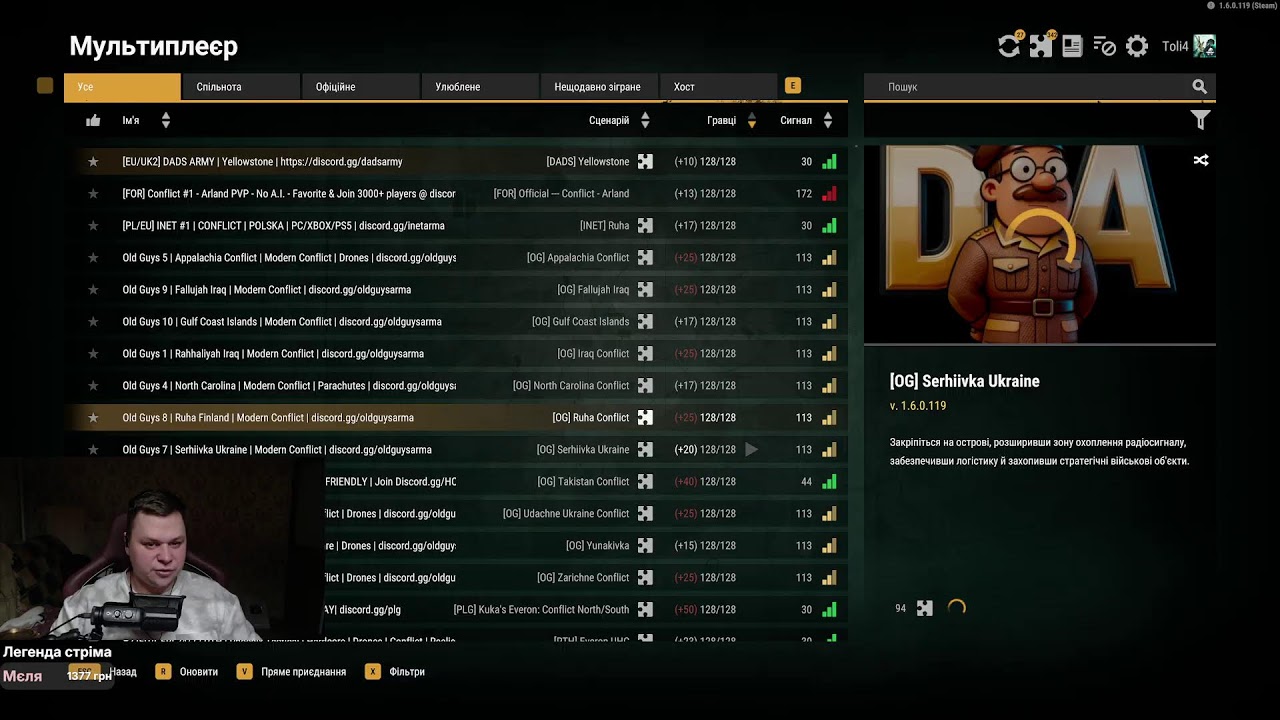Click the V key hint icon

(244, 672)
